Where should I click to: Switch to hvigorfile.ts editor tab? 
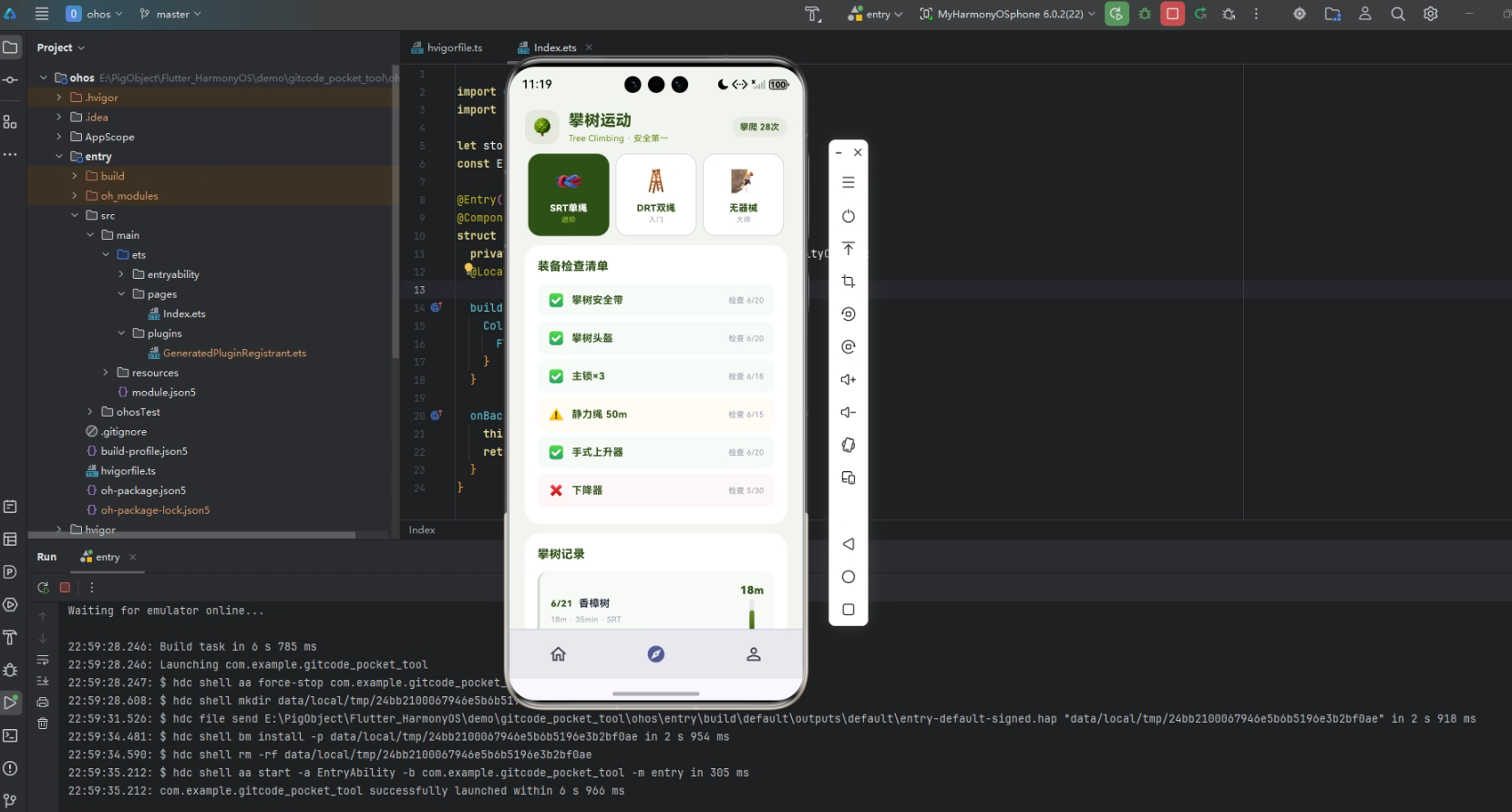coord(447,47)
